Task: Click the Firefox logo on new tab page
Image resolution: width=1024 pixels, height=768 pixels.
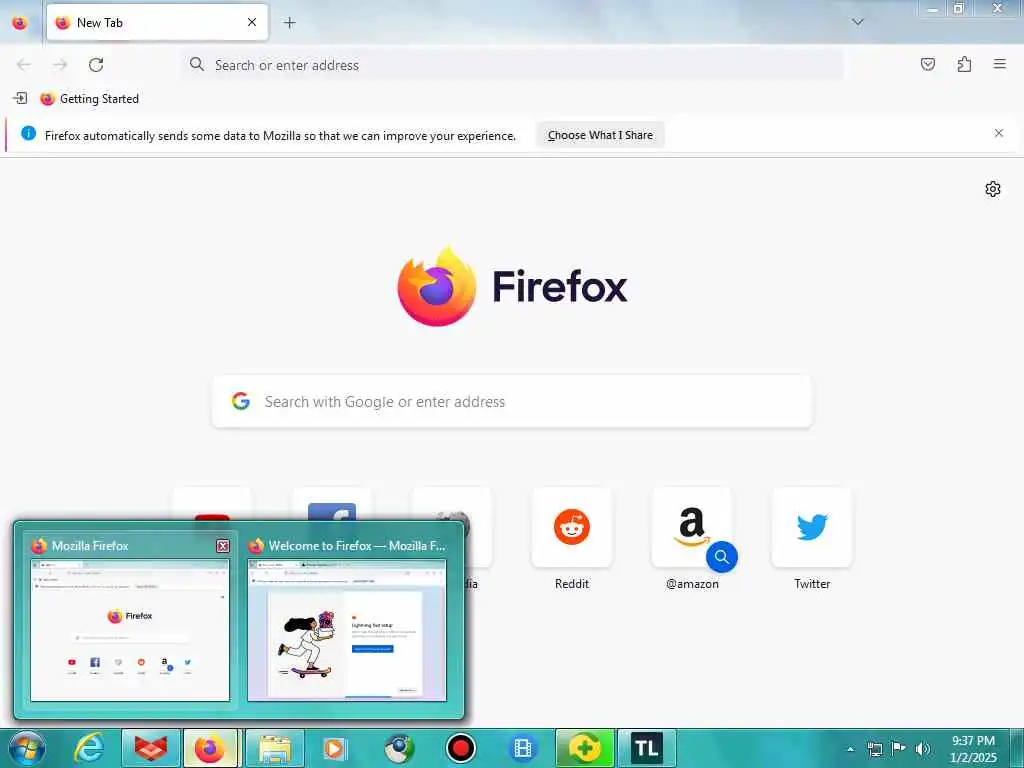Action: click(437, 286)
